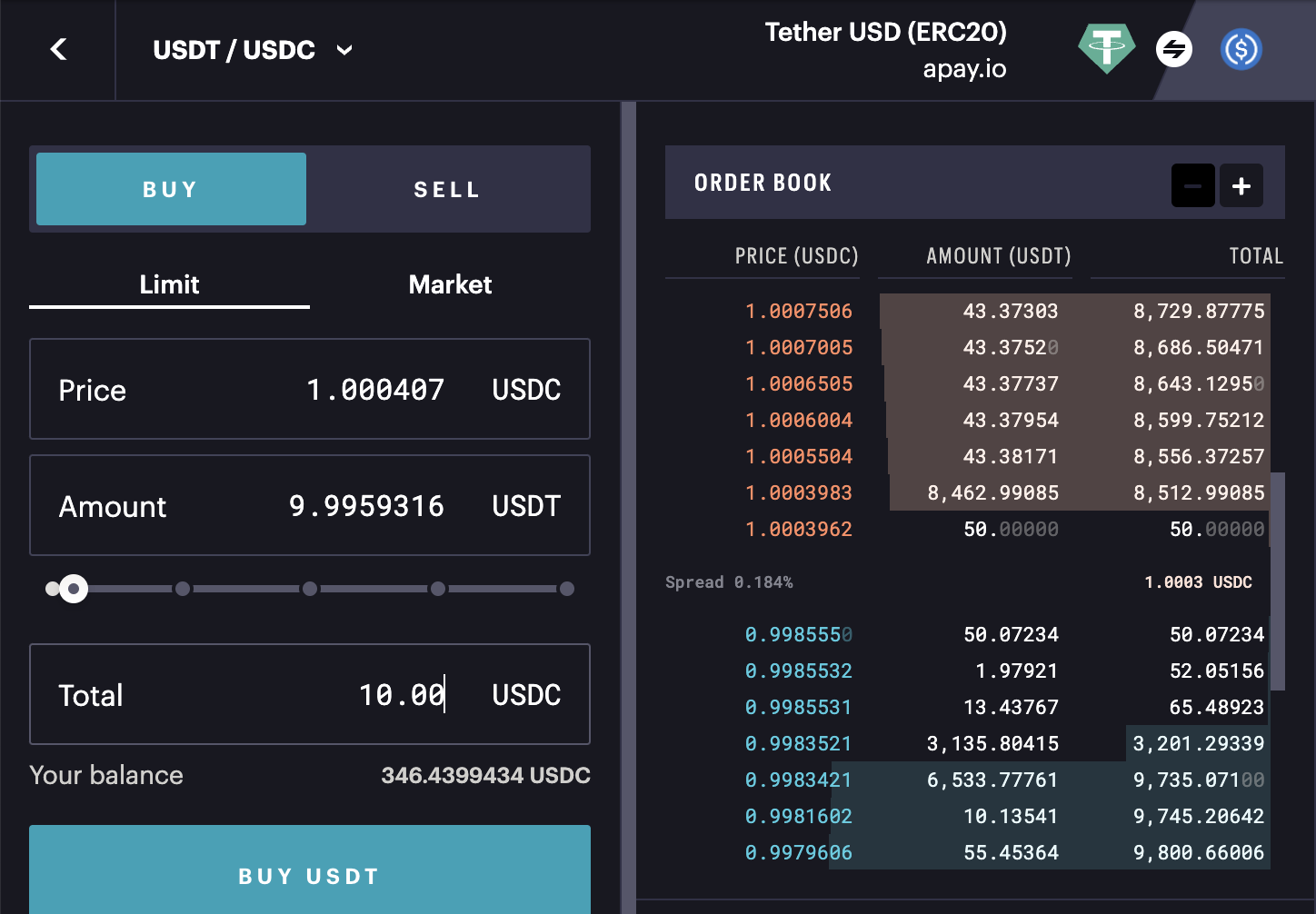Go back using the left chevron arrow
Screen dimensions: 1316x914
tap(58, 49)
